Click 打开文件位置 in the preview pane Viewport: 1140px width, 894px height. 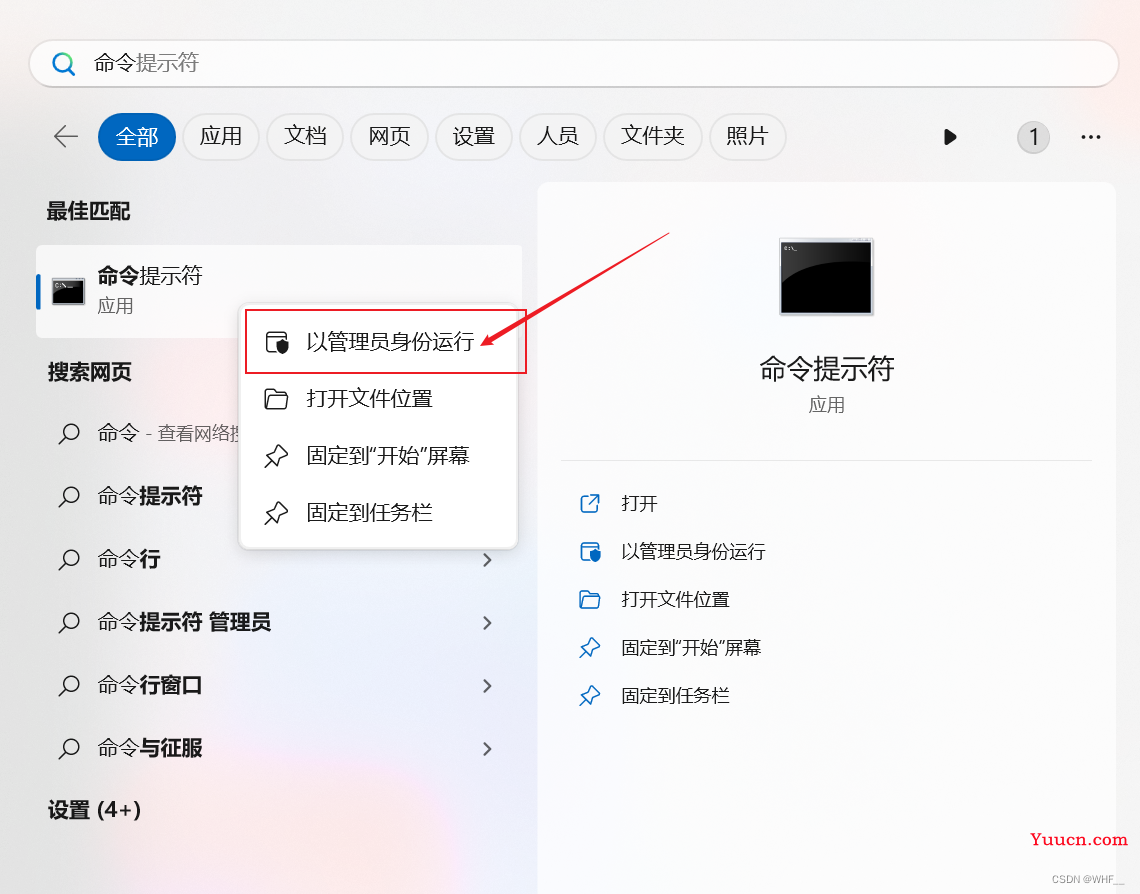[x=675, y=600]
